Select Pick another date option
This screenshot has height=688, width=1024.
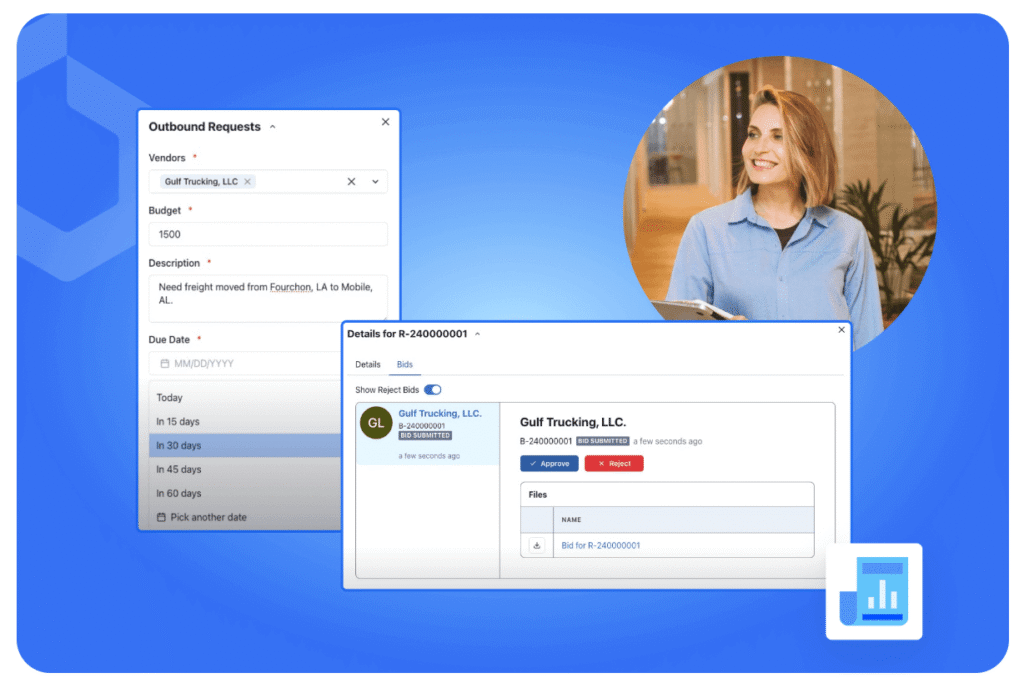(245, 517)
